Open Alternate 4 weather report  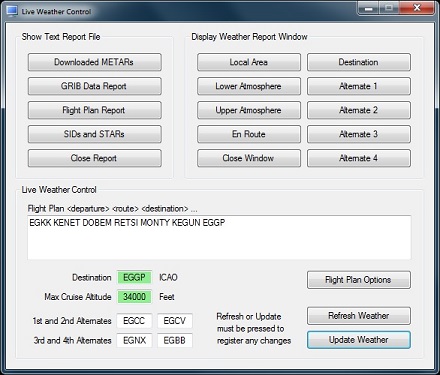[x=359, y=158]
